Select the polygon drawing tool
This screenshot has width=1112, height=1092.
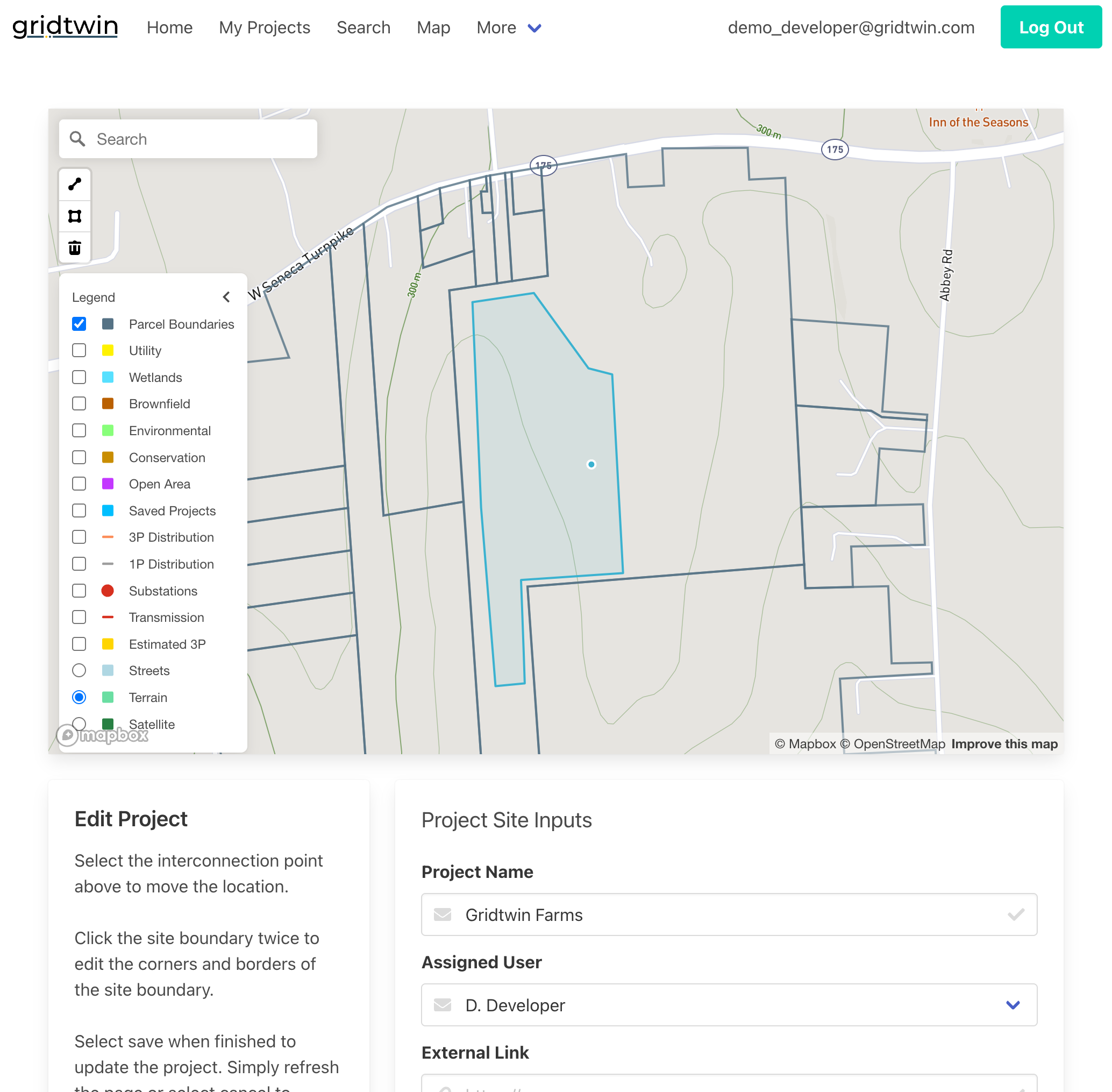click(x=75, y=216)
